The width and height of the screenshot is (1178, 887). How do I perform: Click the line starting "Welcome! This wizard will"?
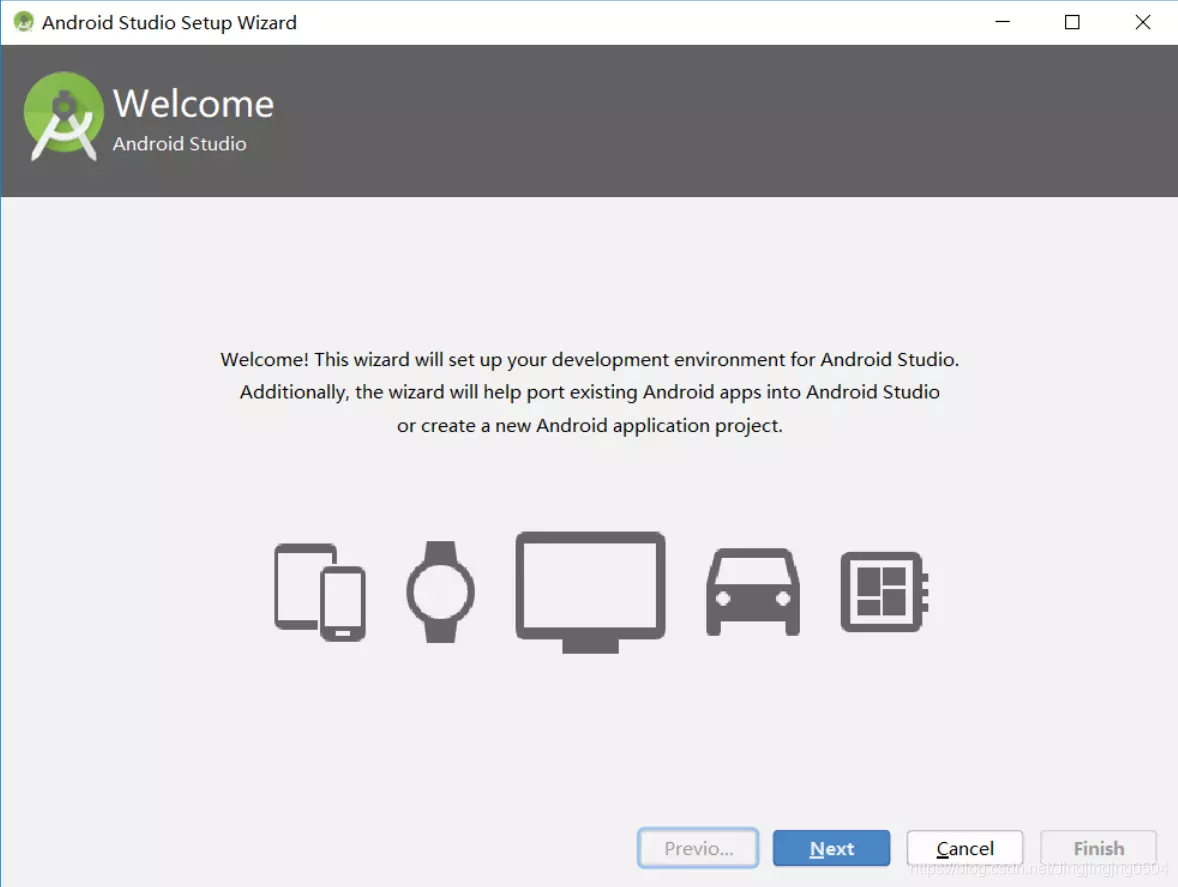(x=590, y=360)
